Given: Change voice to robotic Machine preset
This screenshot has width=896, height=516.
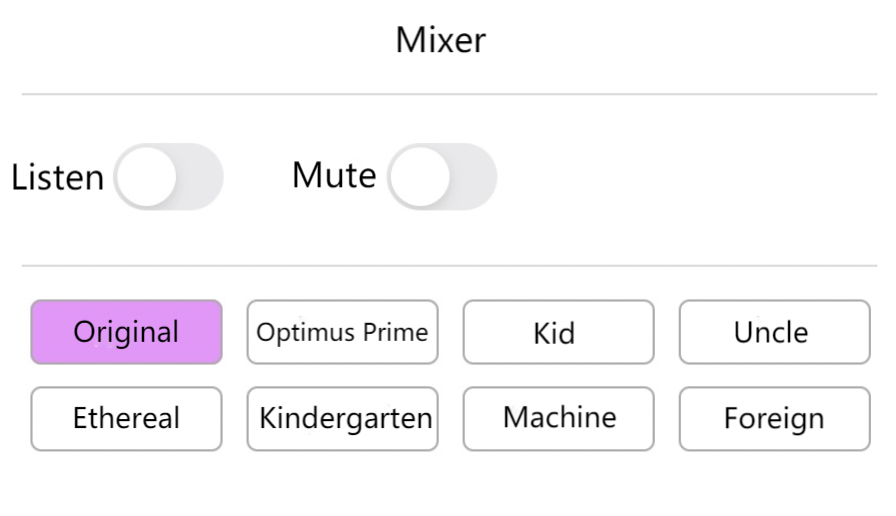Looking at the screenshot, I should tap(558, 418).
